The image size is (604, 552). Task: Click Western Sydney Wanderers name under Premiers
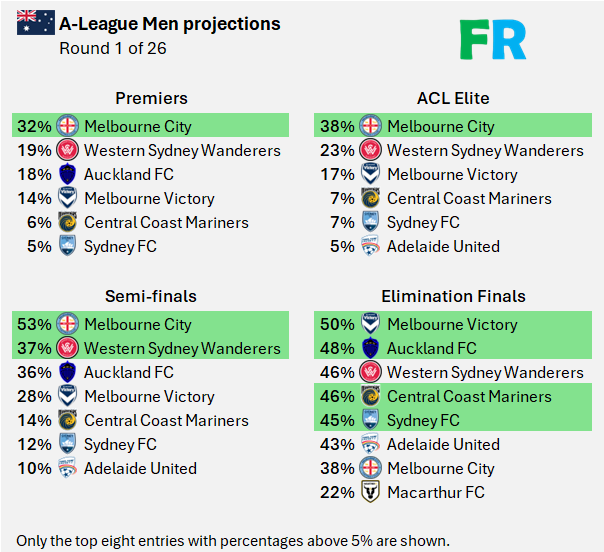(x=182, y=150)
